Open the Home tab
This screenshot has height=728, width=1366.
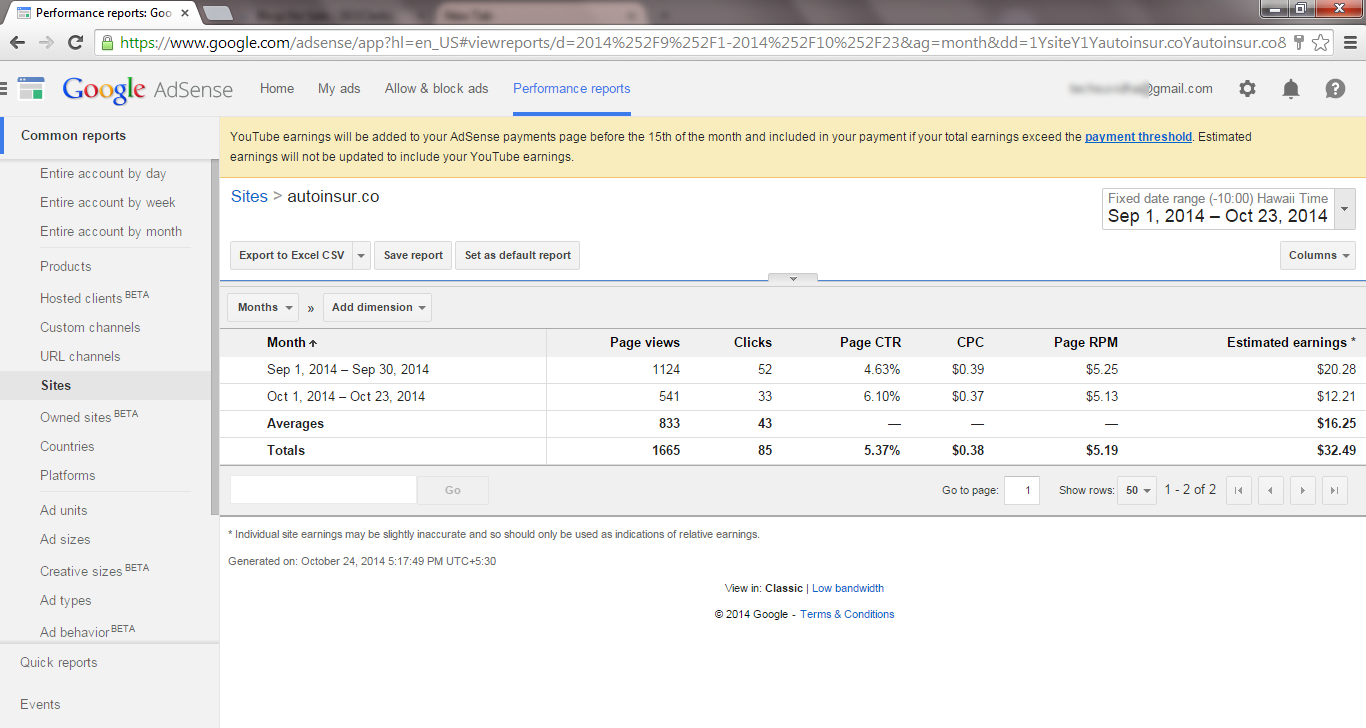[x=277, y=88]
